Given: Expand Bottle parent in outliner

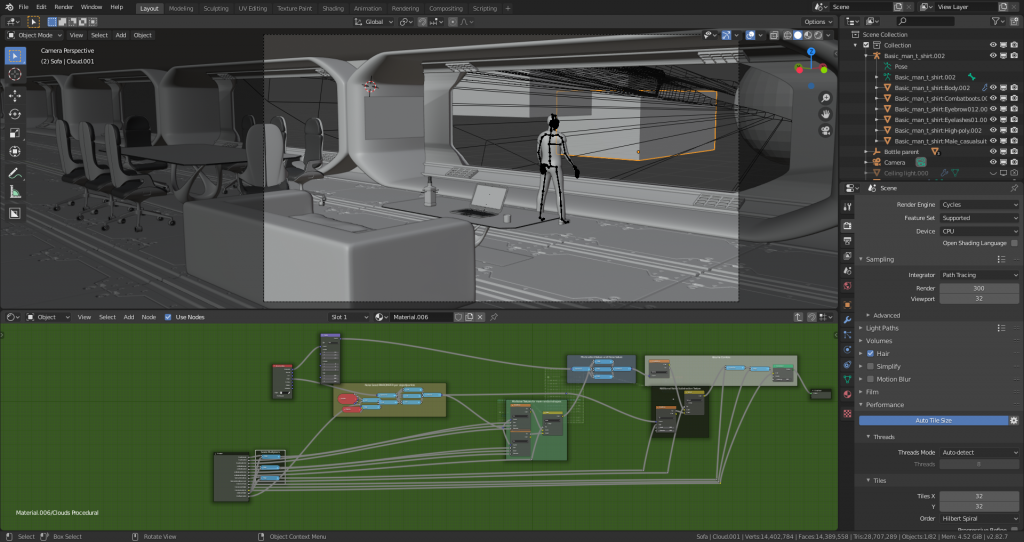Looking at the screenshot, I should tap(867, 151).
